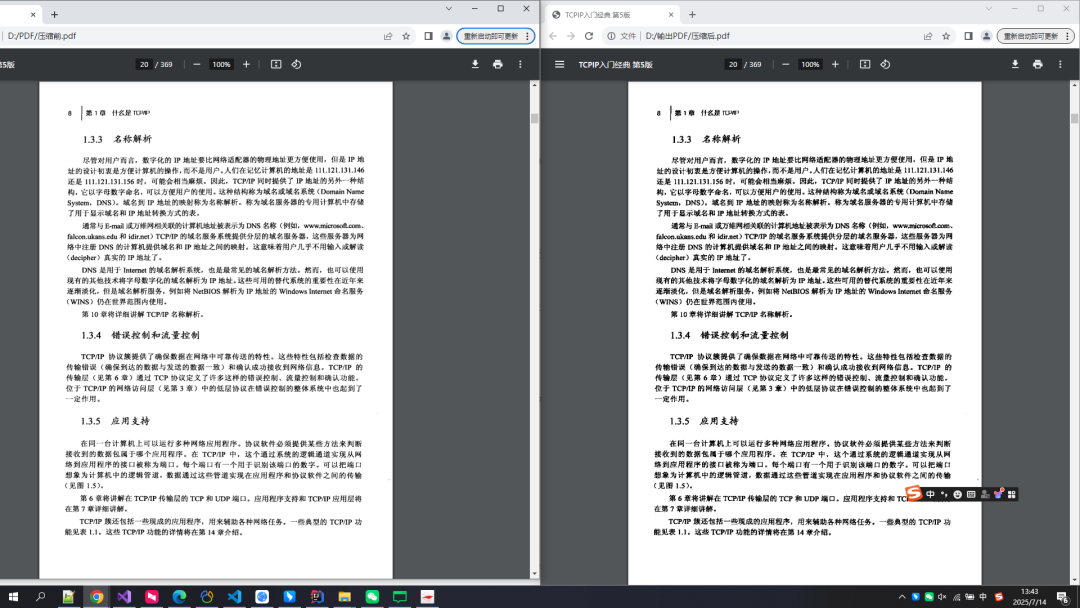Screen dimensions: 1080x608
Task: Rotate the left PDF counterclockwise
Action: point(296,64)
